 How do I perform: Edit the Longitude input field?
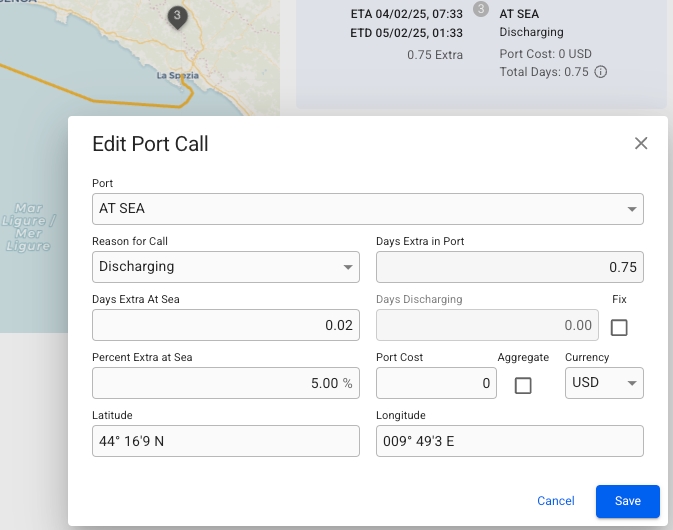coord(509,441)
